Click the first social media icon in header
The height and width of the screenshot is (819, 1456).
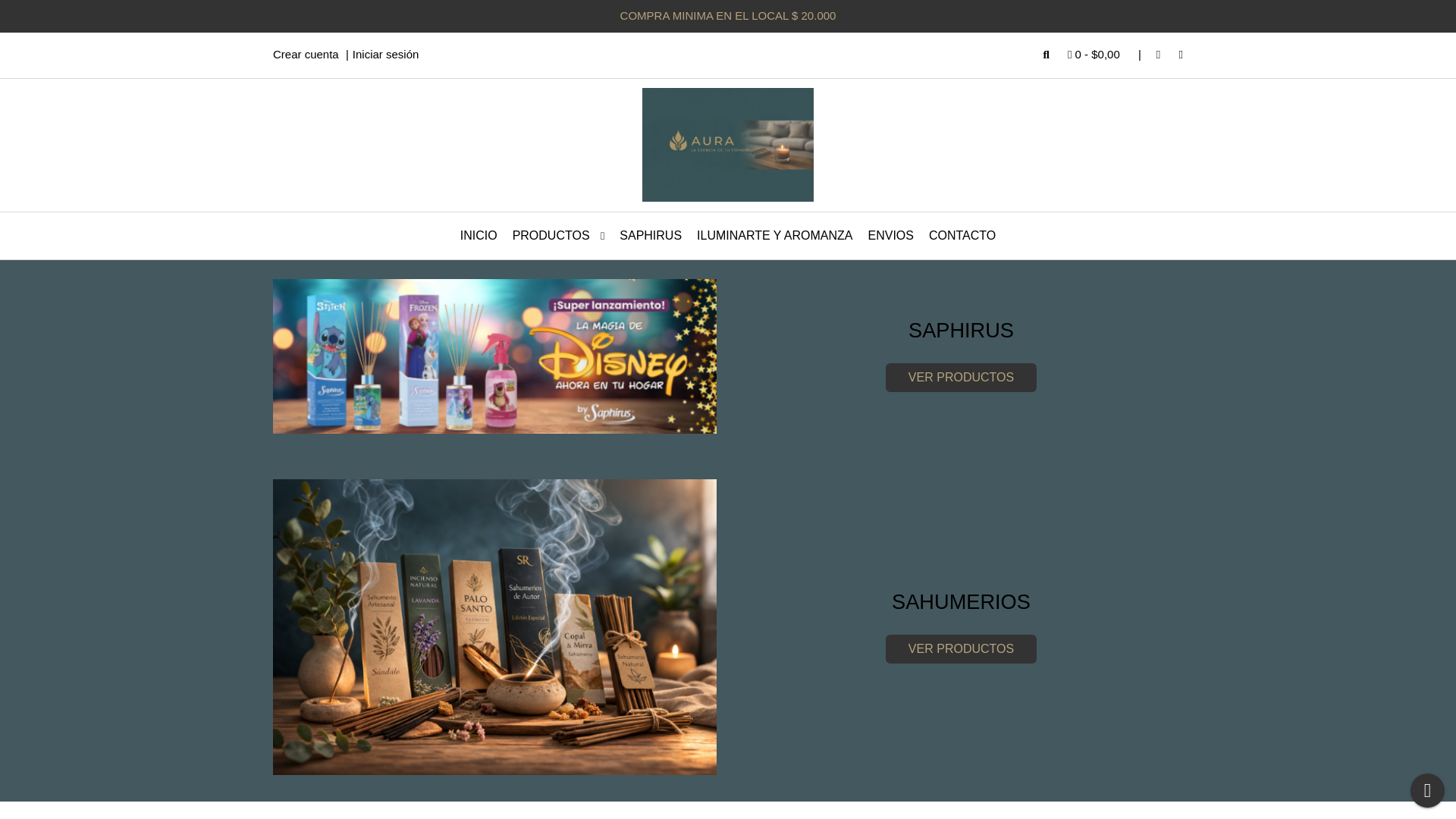pyautogui.click(x=1158, y=55)
